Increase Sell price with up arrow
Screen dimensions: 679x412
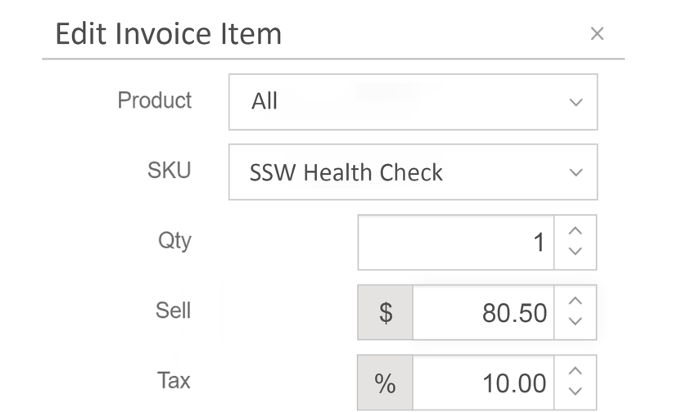pyautogui.click(x=574, y=304)
